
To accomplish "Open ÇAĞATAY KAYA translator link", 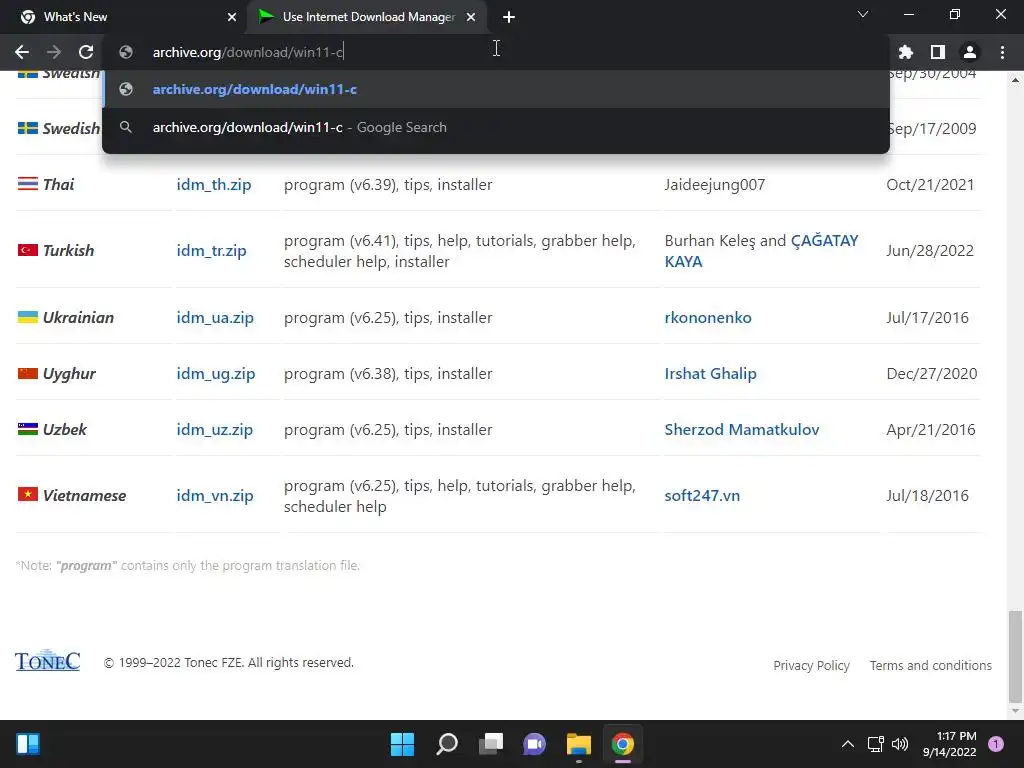I will [761, 251].
